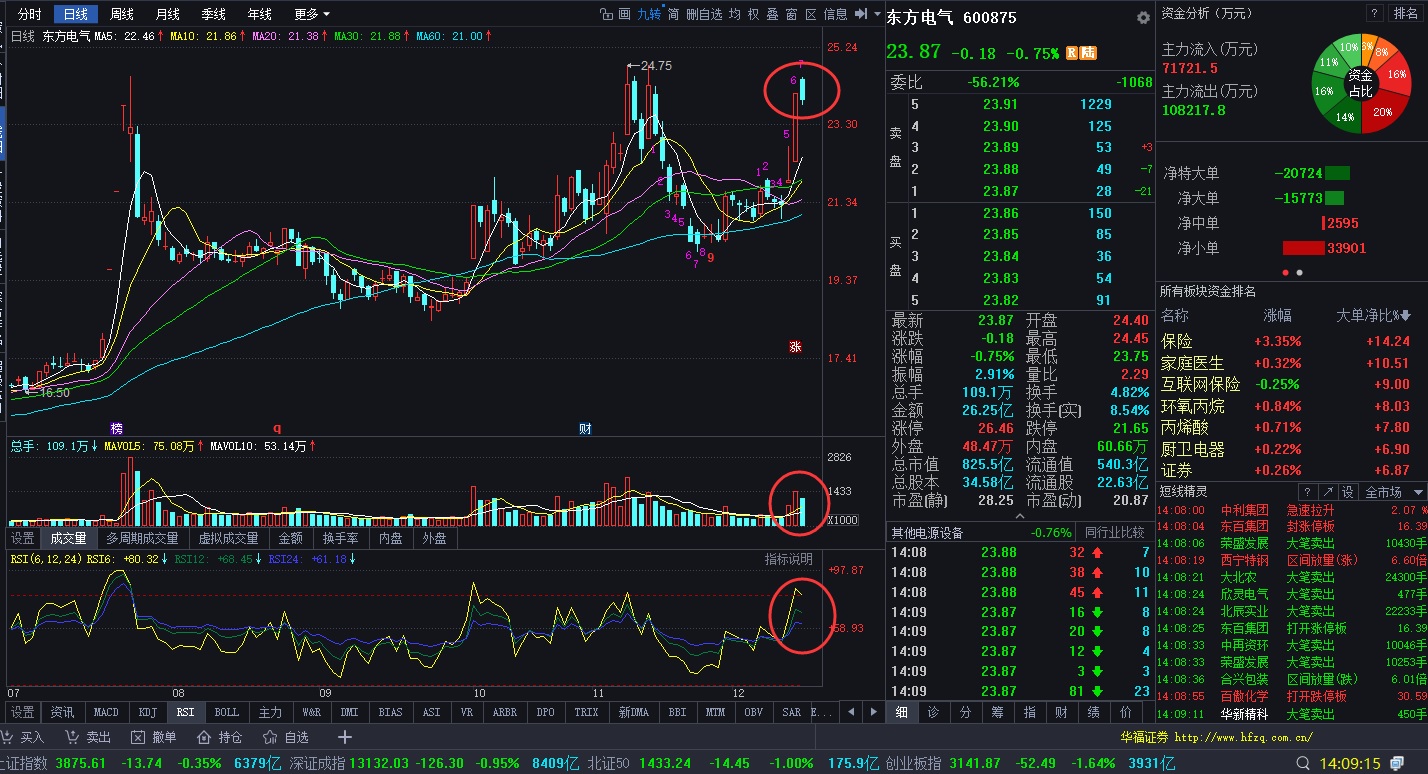
Task: Click the 陆 Stock Connect badge
Action: pos(1088,53)
